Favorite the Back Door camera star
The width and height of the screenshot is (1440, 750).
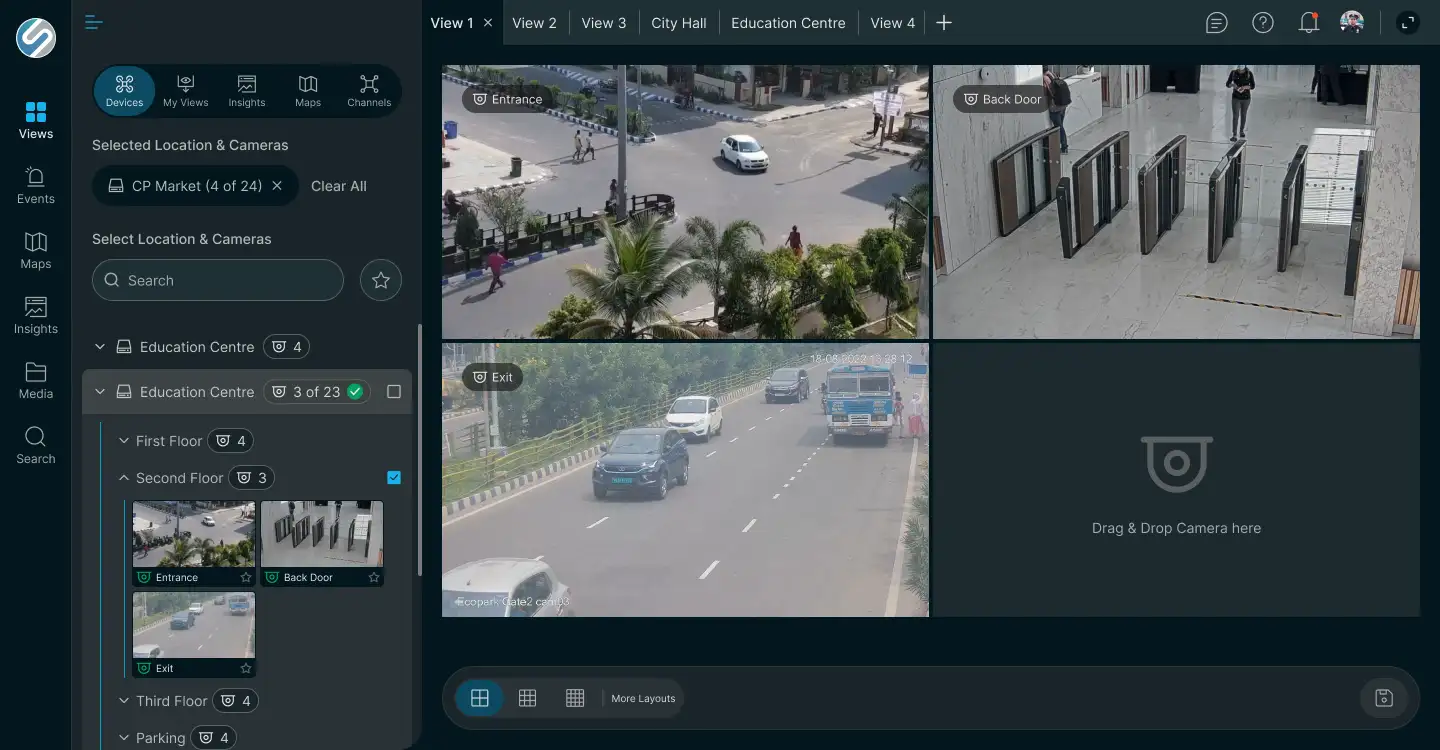pos(374,577)
